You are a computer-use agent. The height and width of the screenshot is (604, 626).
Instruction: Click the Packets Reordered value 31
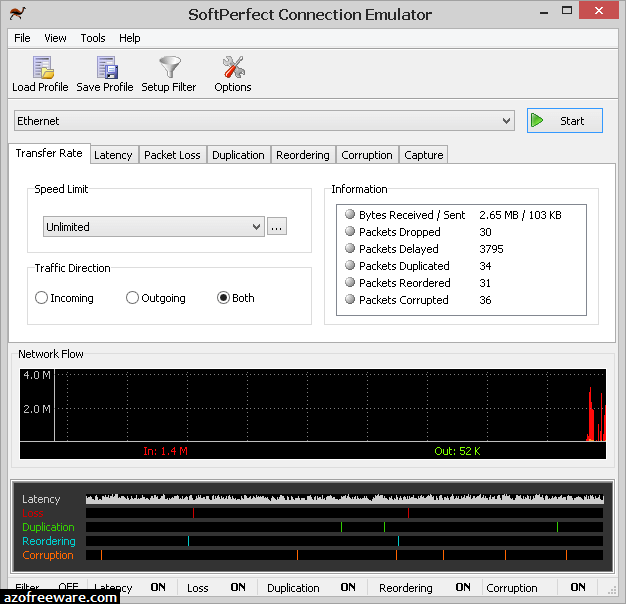(485, 283)
